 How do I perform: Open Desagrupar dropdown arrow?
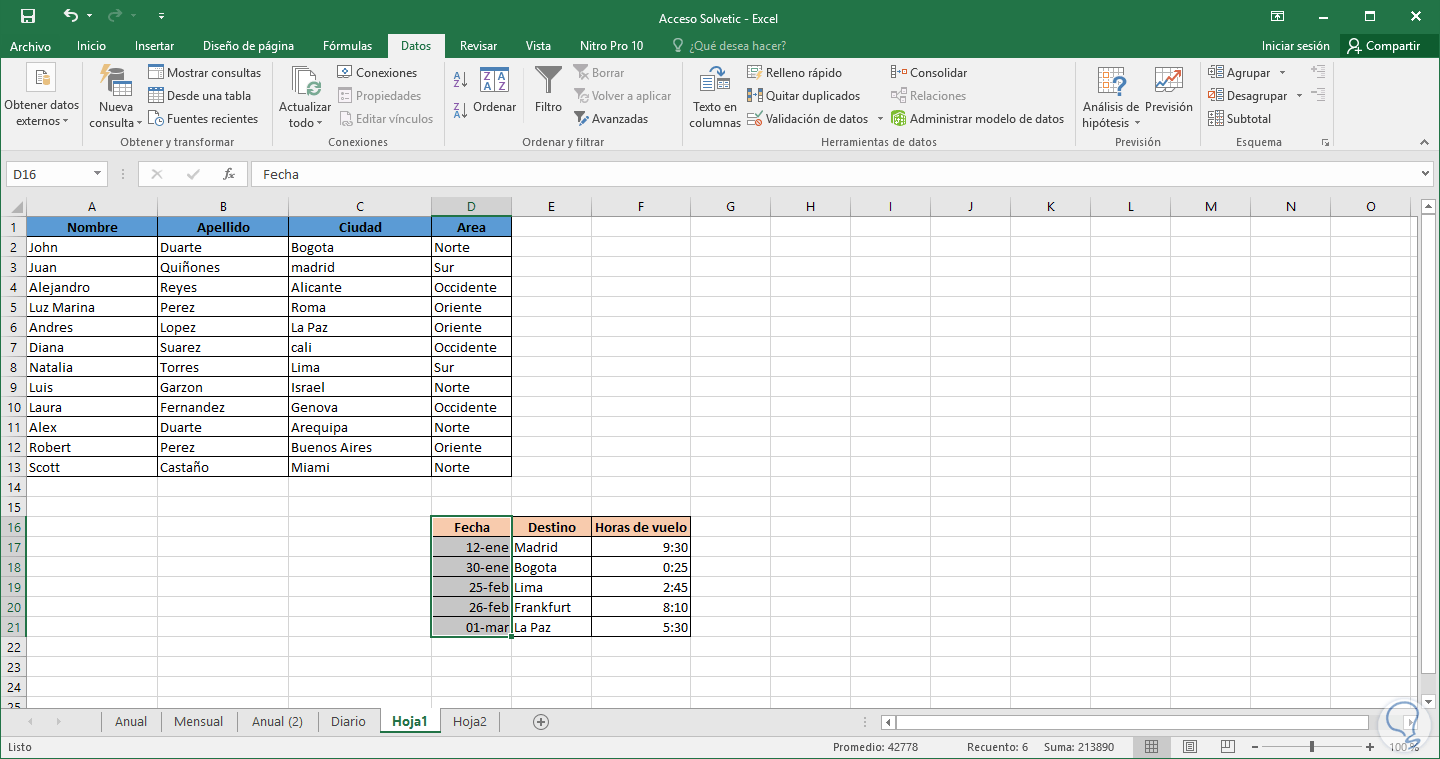1299,96
